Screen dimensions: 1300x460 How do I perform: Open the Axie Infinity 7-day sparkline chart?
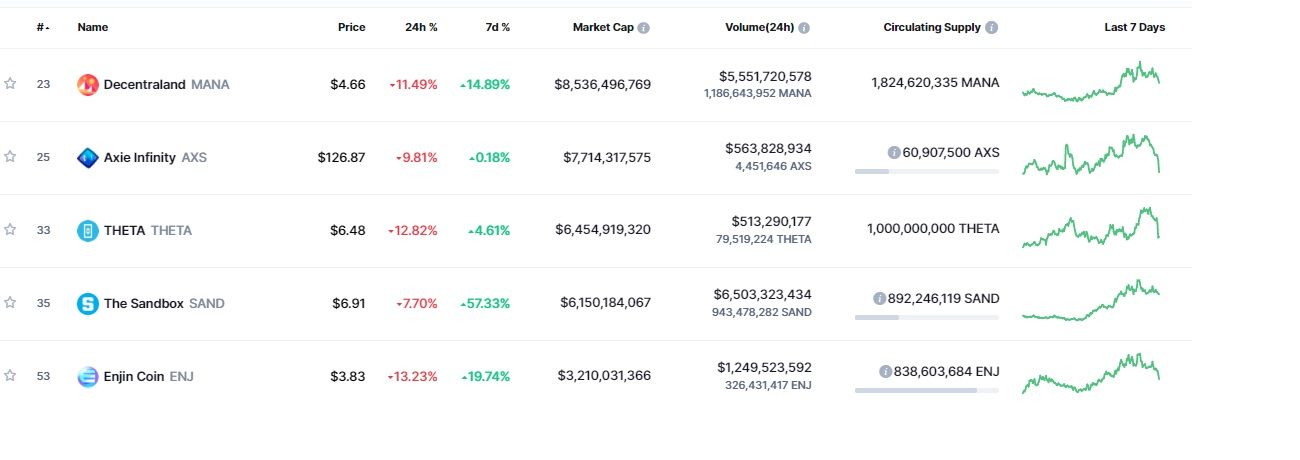click(x=1091, y=154)
